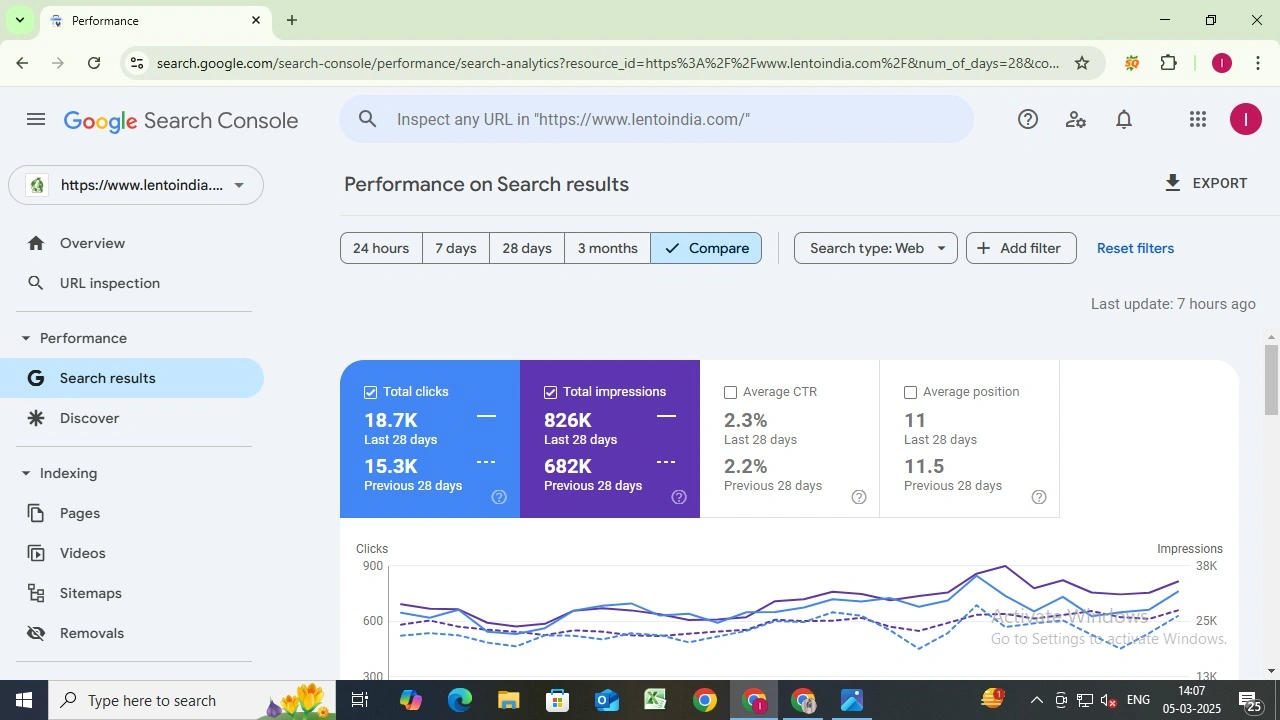1280x720 pixels.
Task: Open Removals under Indexing
Action: point(132,633)
